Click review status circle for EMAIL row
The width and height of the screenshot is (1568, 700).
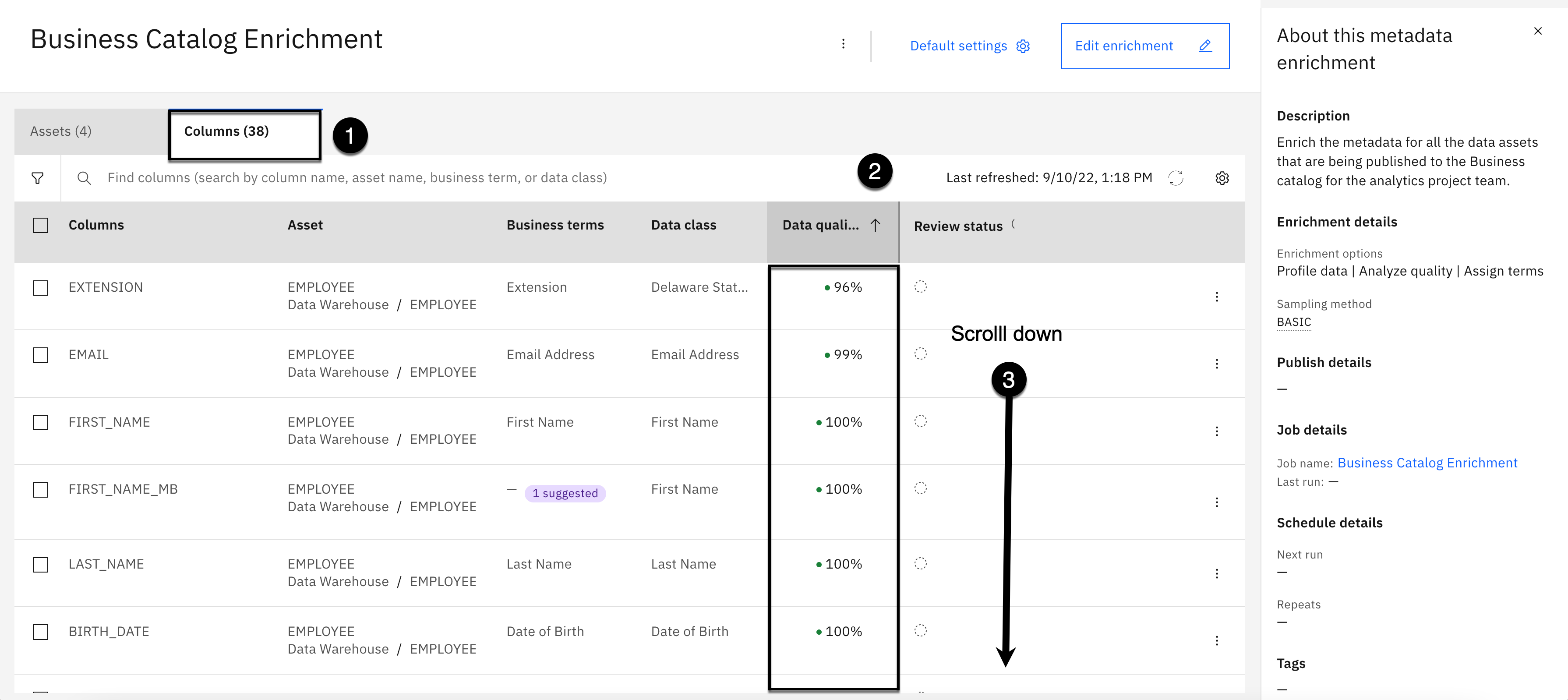click(920, 354)
